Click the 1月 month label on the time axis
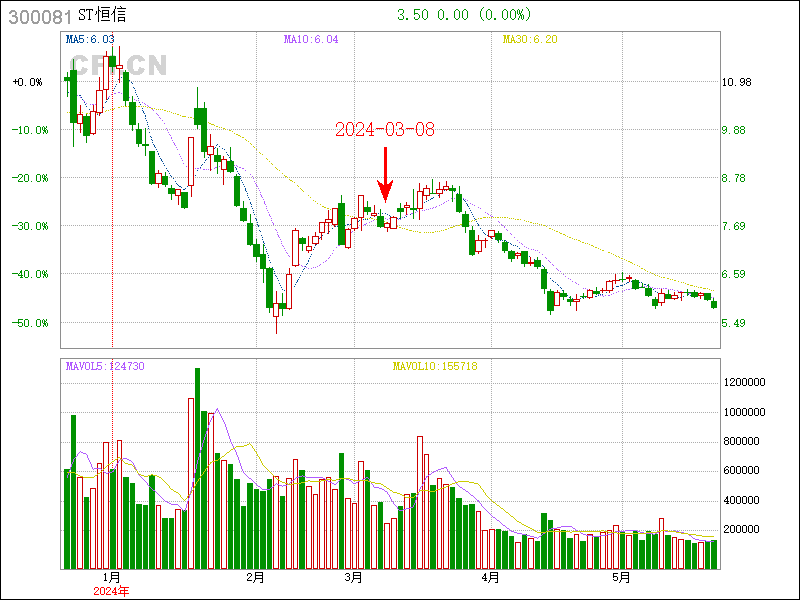800x600 pixels. coord(112,577)
